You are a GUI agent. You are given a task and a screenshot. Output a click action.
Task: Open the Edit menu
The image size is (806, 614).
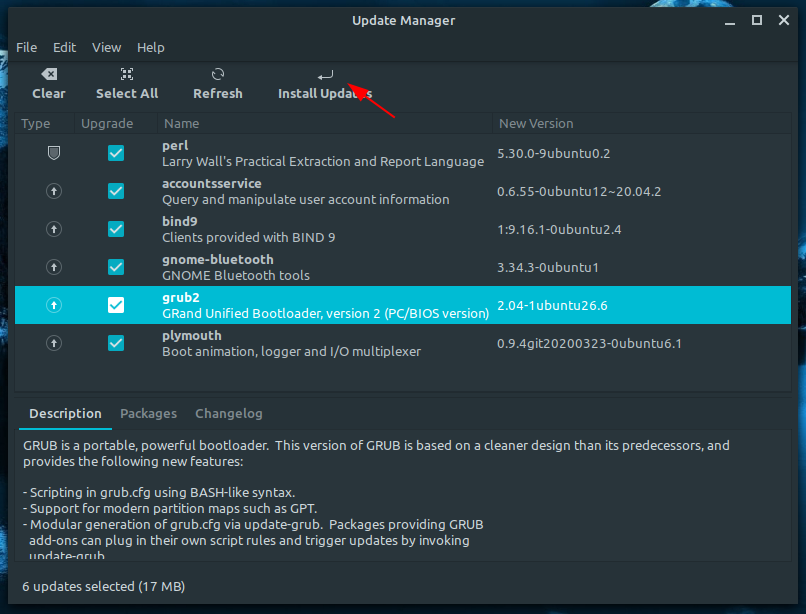[x=64, y=48]
